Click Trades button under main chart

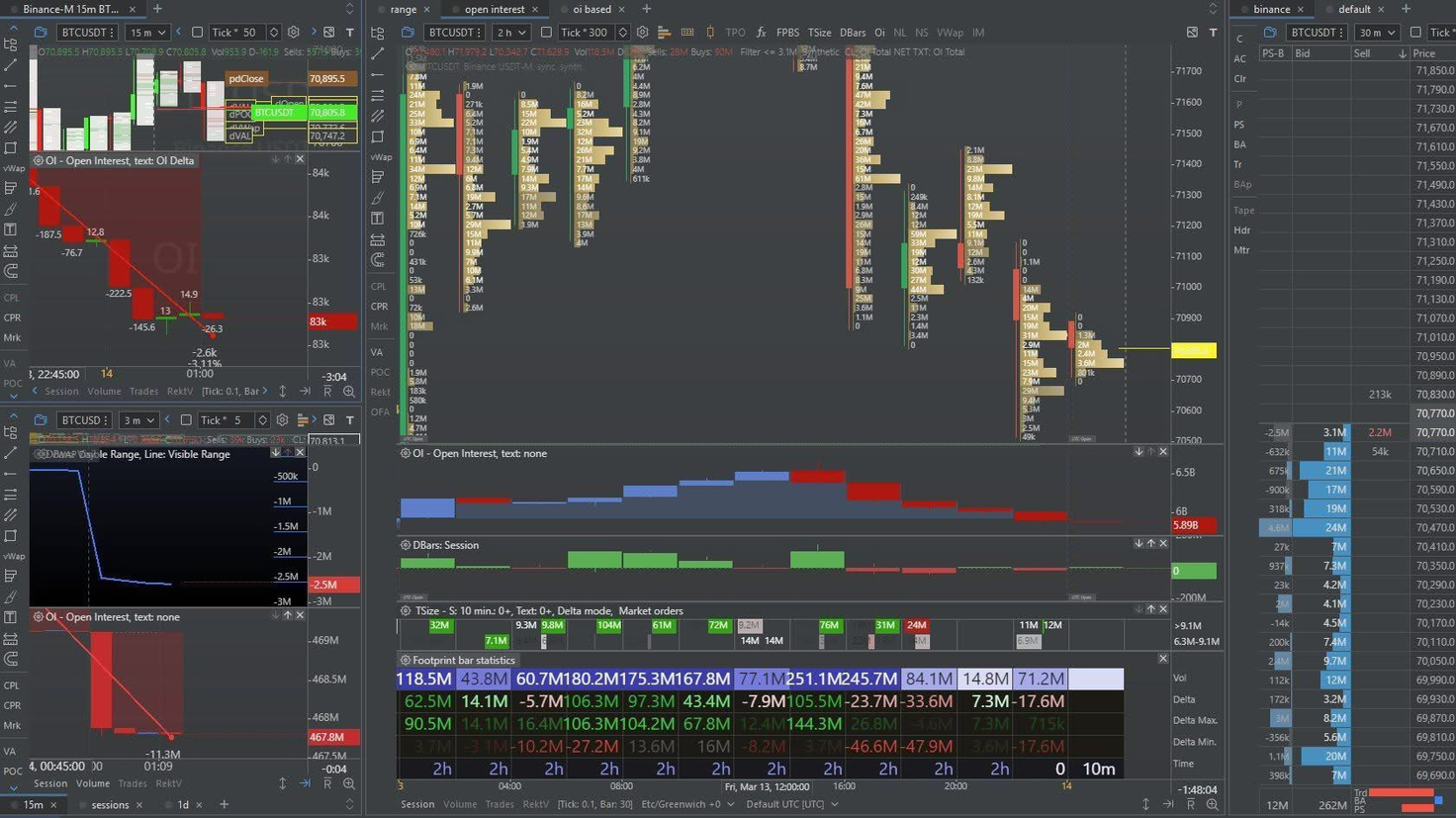[x=500, y=805]
